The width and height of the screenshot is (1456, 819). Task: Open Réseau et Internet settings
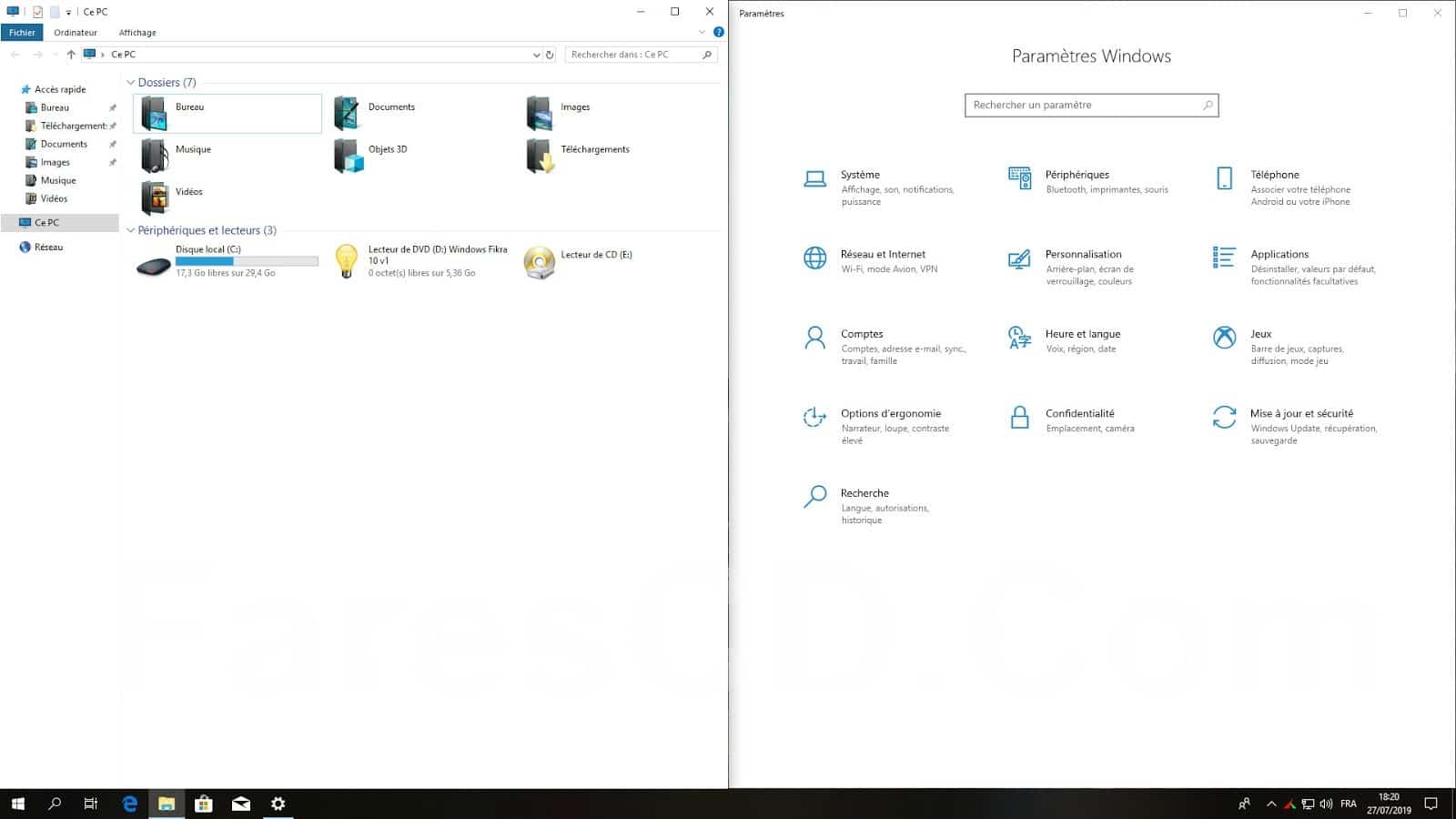point(870,261)
